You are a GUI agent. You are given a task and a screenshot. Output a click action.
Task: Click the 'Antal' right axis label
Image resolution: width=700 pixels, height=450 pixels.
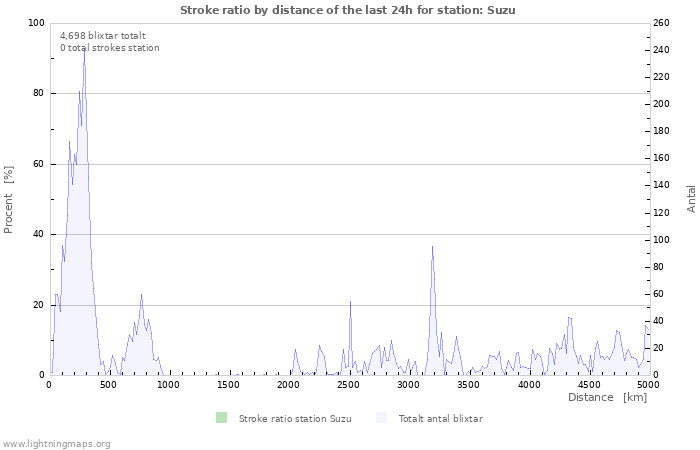(691, 198)
